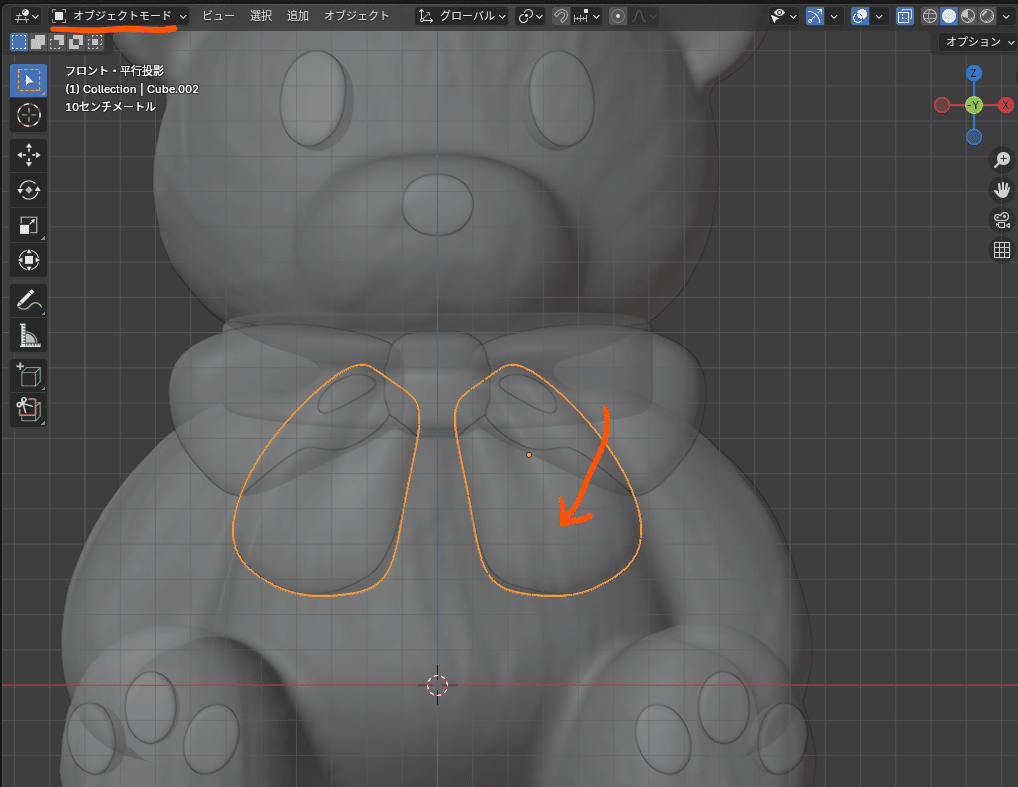Toggle proportional editing

point(618,16)
